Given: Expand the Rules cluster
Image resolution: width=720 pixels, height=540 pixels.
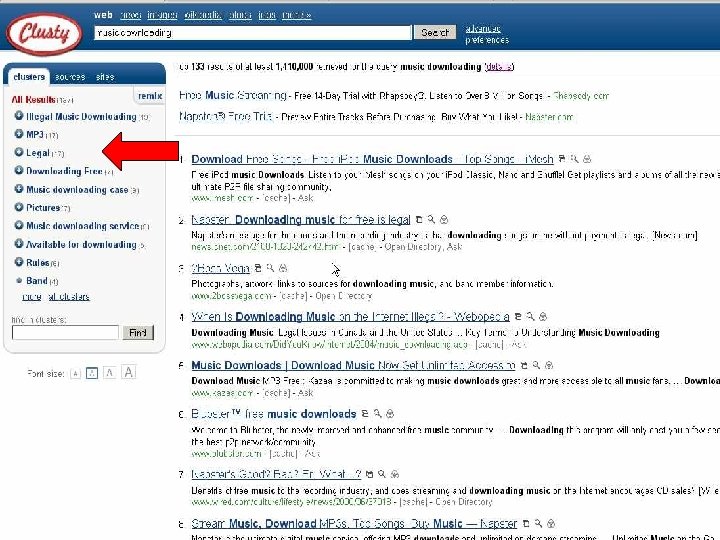Looking at the screenshot, I should click(x=19, y=262).
